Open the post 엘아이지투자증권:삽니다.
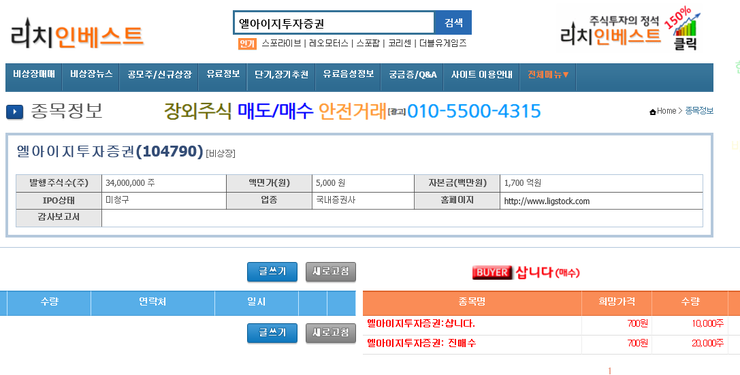Viewport: 740px width, 375px height. coord(421,324)
